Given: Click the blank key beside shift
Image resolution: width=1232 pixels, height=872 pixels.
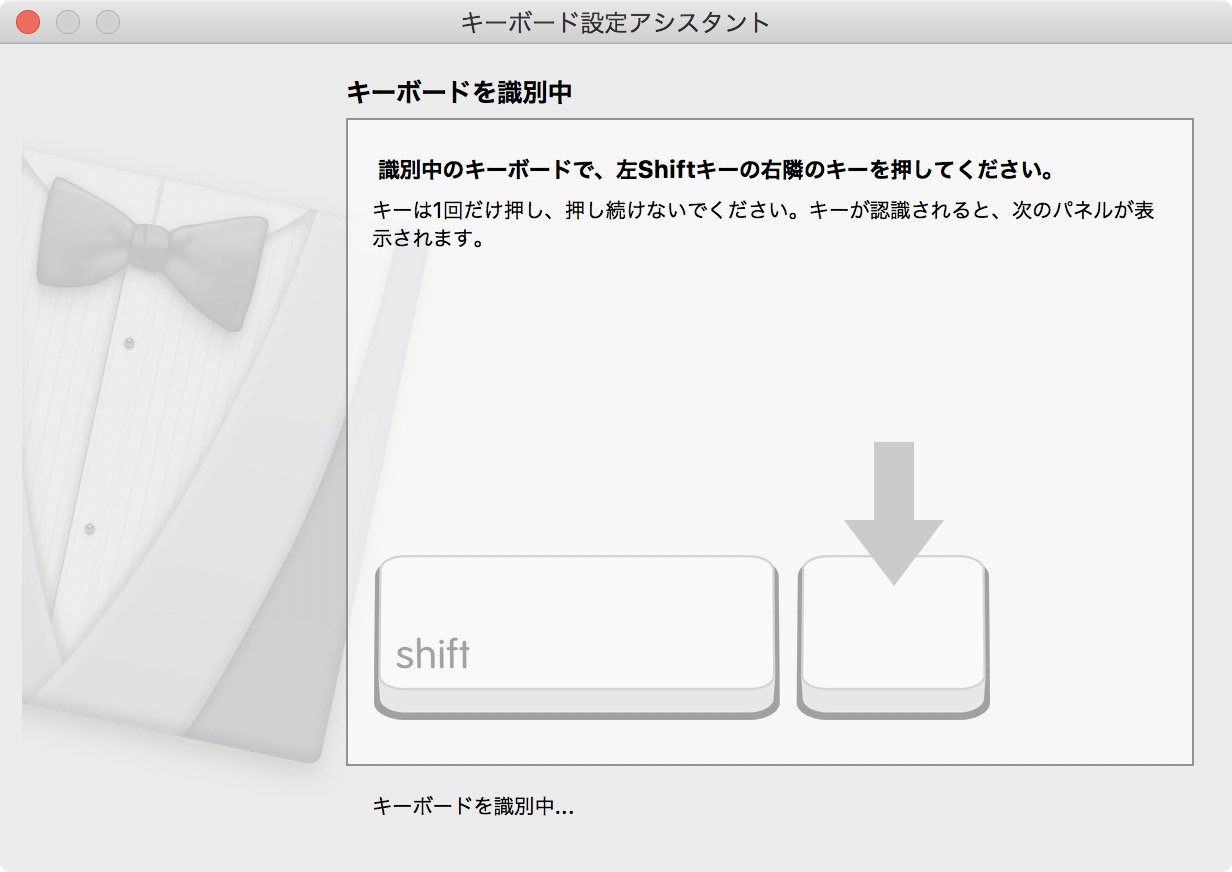Looking at the screenshot, I should point(893,636).
